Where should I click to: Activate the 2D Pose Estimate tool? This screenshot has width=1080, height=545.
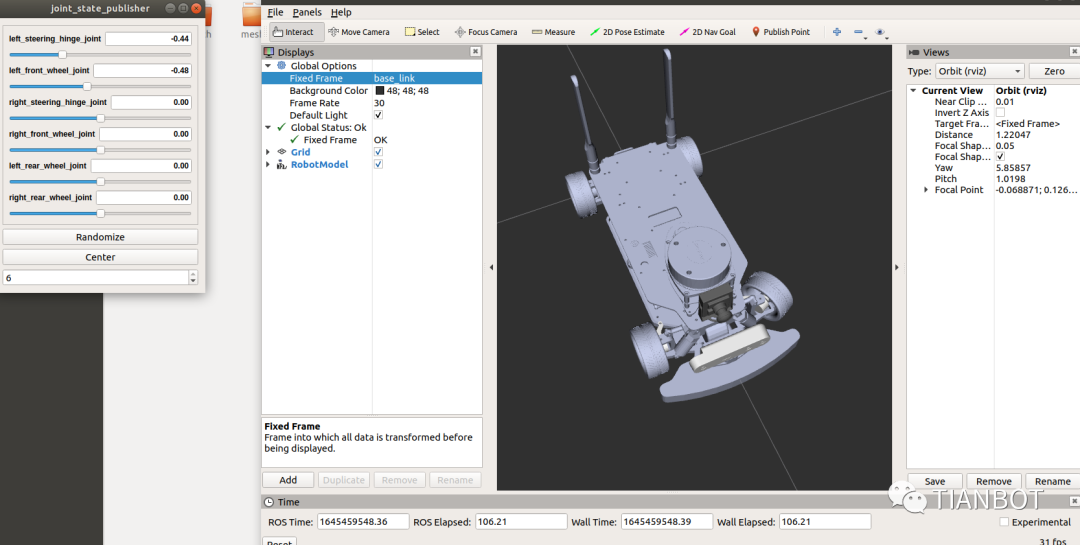627,32
